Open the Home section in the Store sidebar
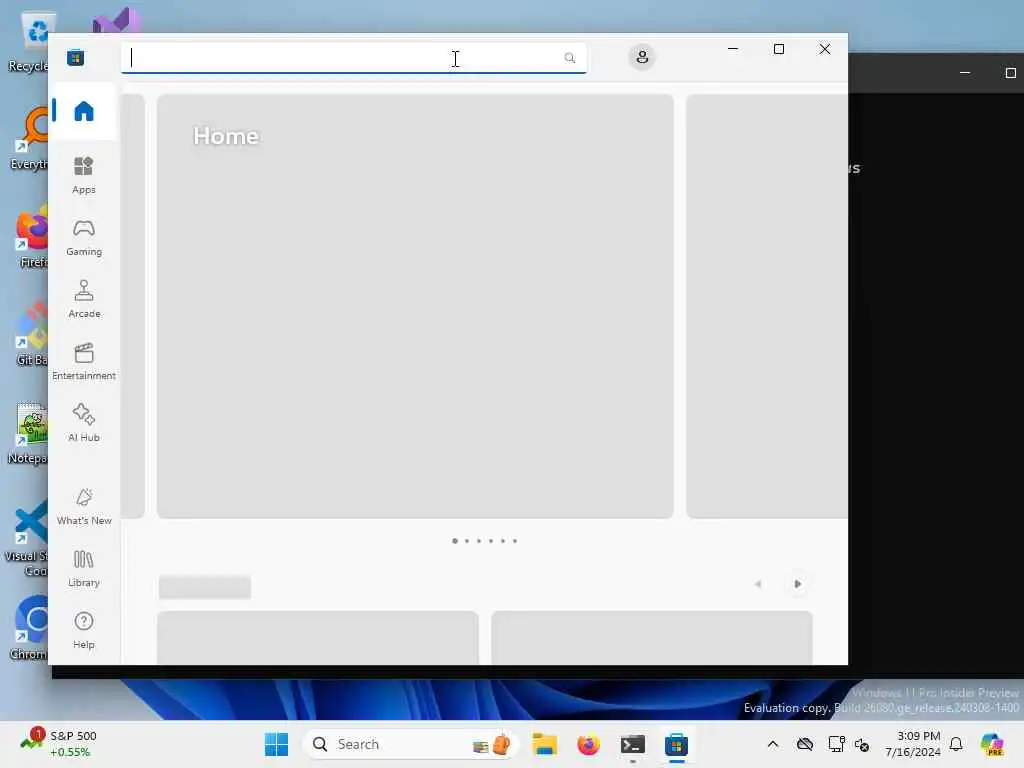This screenshot has width=1024, height=768. pyautogui.click(x=84, y=111)
